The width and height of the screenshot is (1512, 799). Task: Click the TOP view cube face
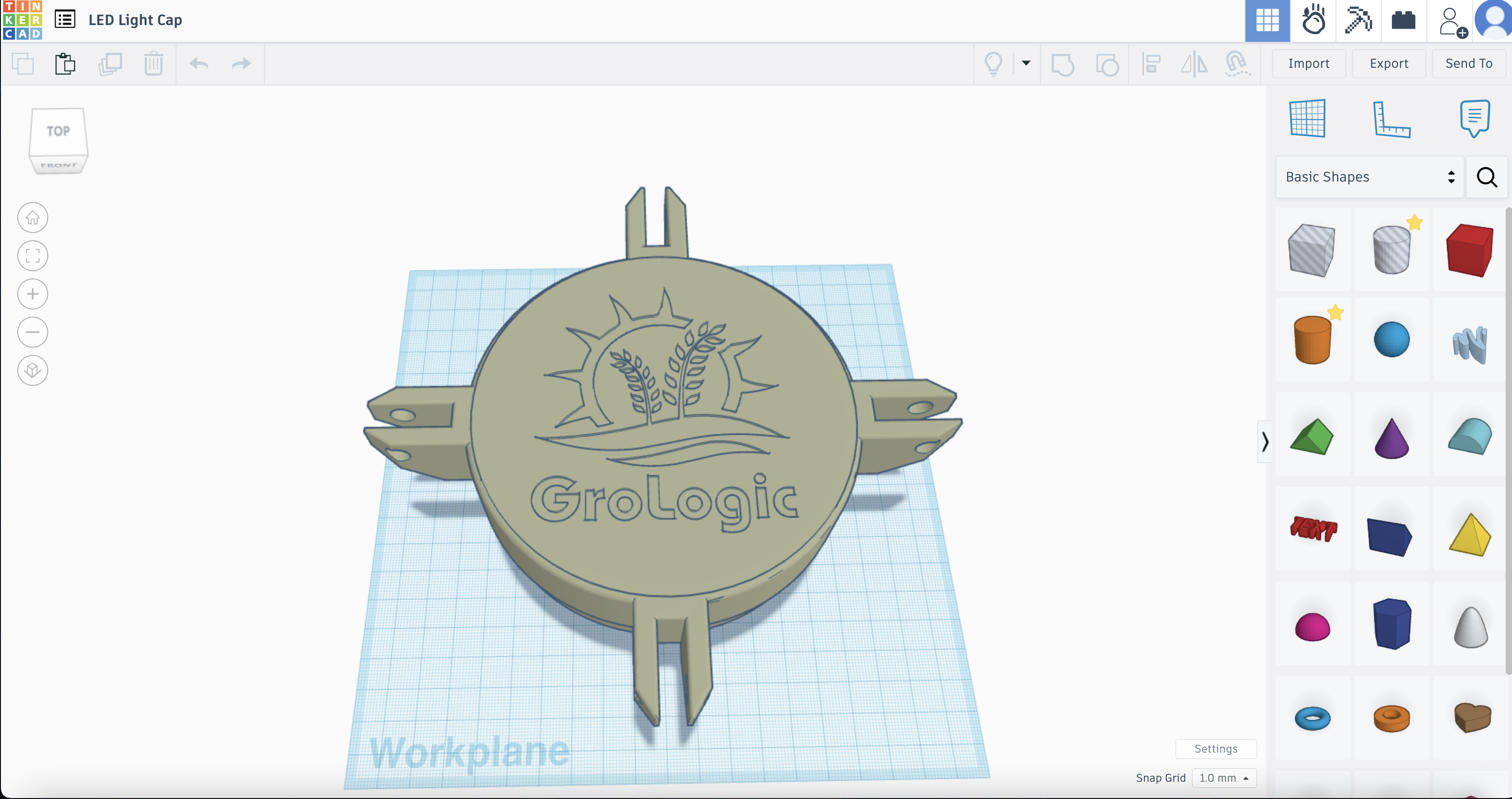point(58,131)
